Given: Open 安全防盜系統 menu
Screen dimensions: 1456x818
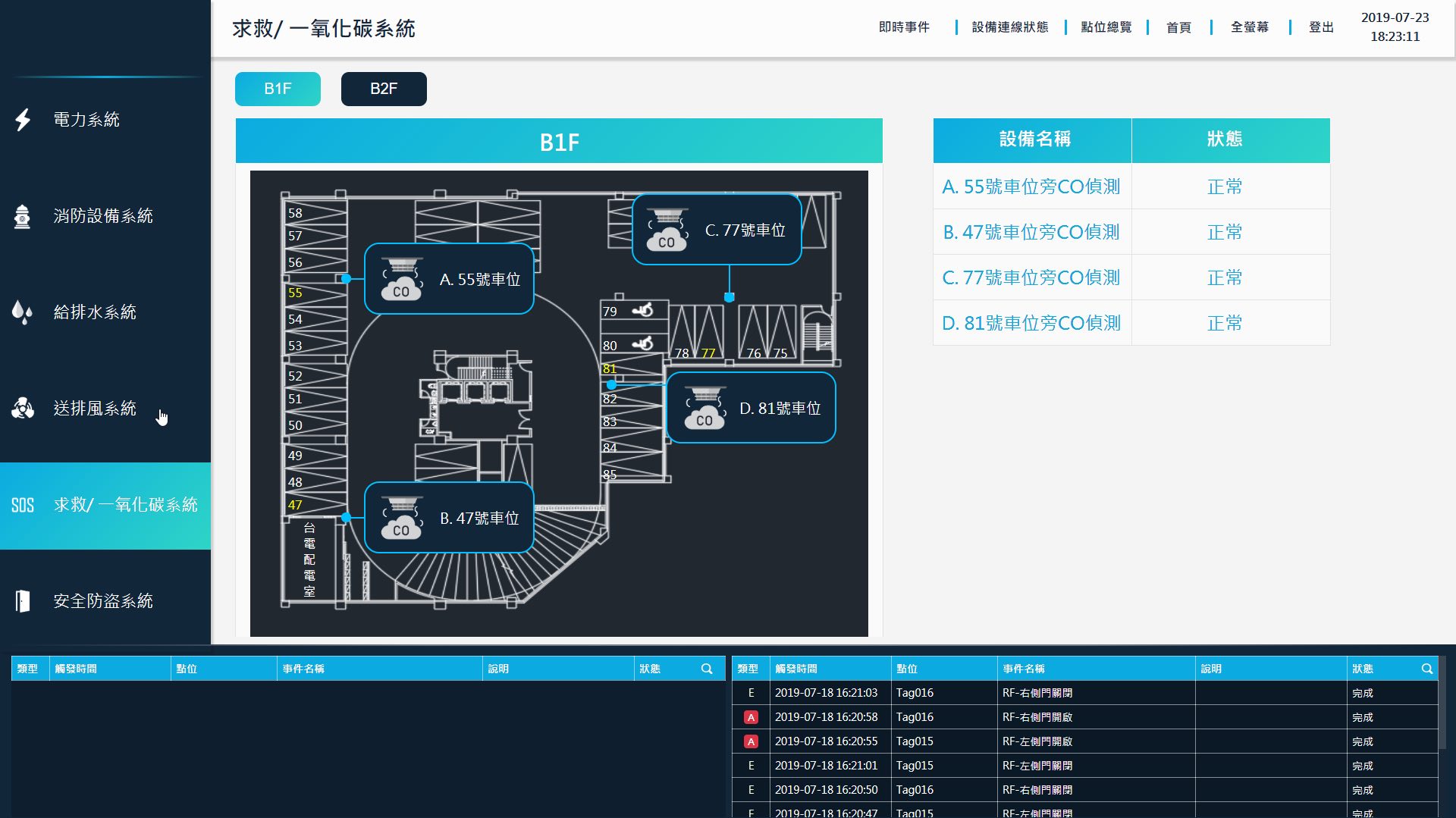Looking at the screenshot, I should 105,601.
